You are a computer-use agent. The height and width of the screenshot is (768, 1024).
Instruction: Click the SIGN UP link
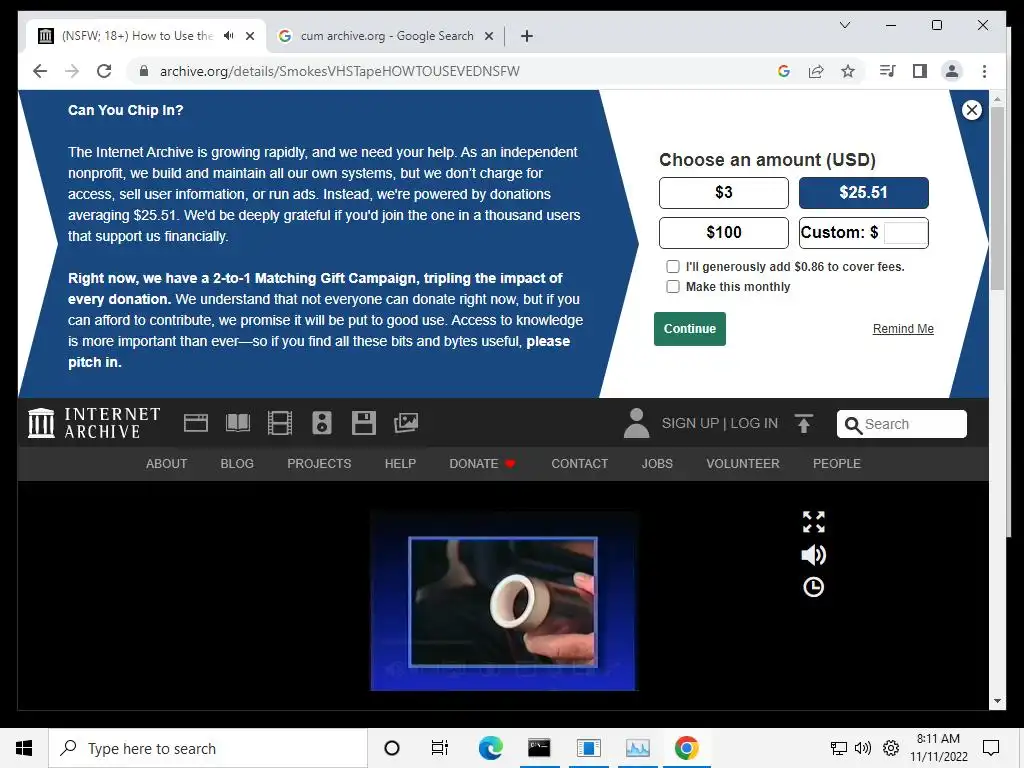tap(690, 423)
